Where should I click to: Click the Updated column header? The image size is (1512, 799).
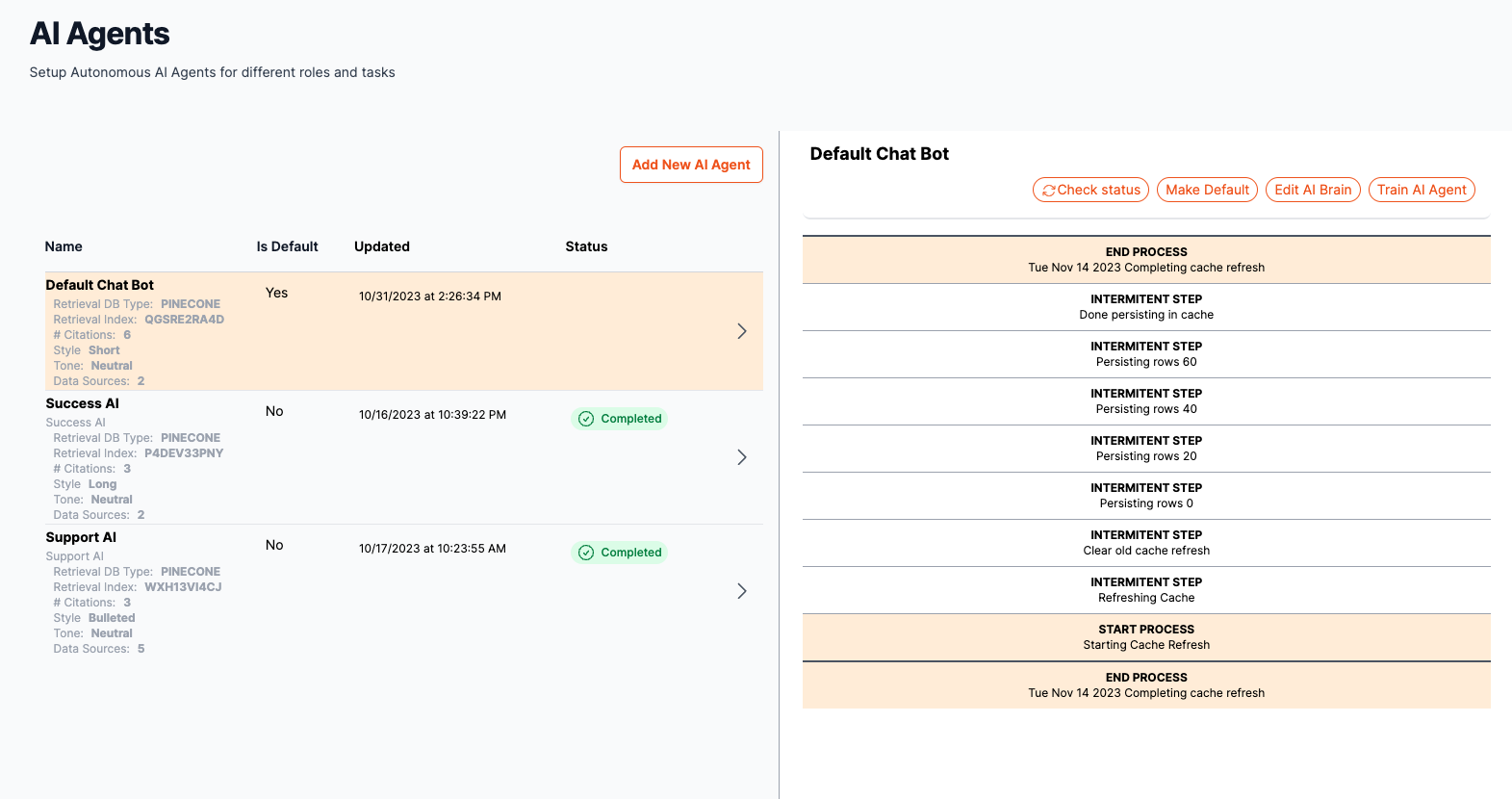click(x=382, y=246)
